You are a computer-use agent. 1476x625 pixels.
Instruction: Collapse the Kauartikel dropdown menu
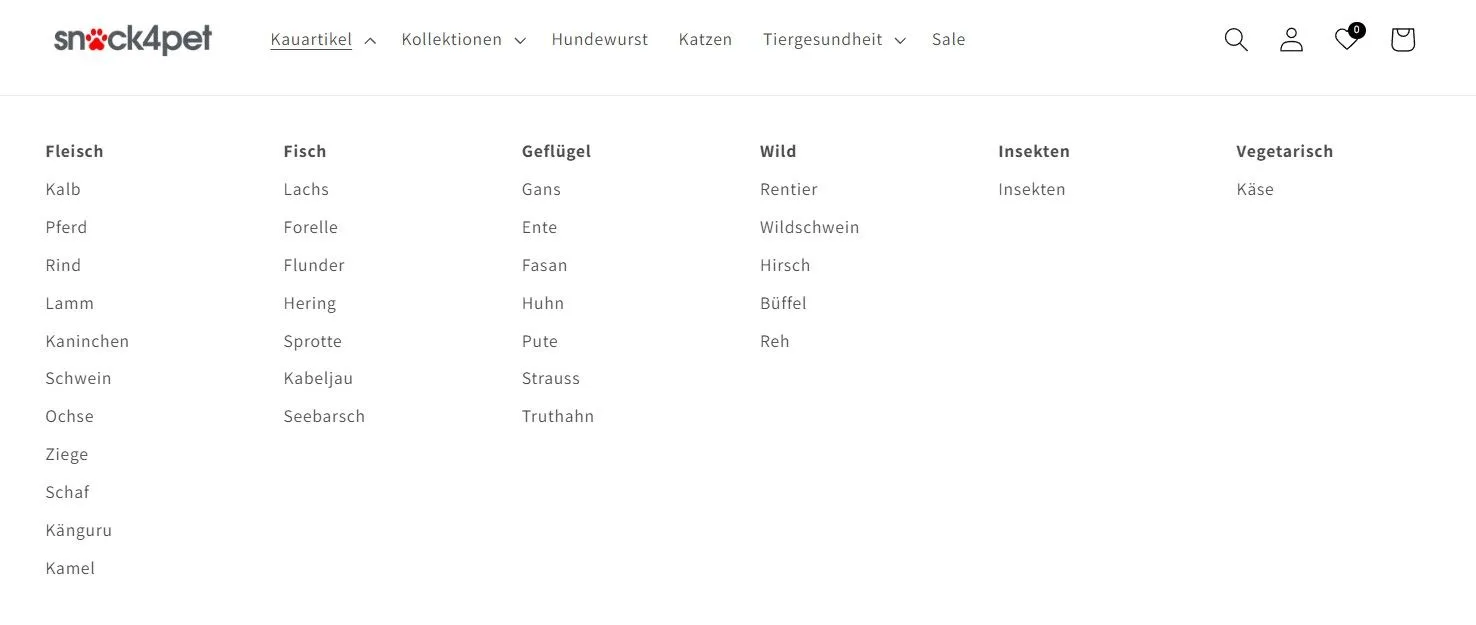[x=322, y=40]
